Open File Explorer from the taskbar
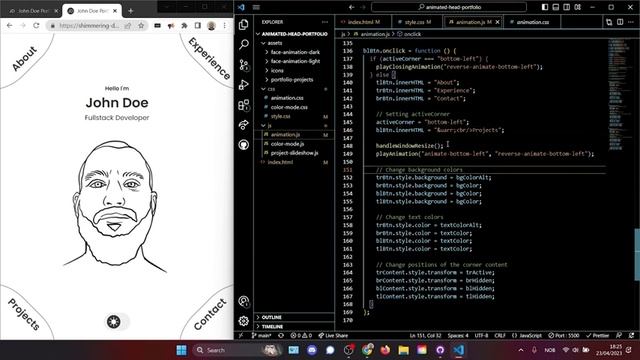This screenshot has height=360, width=640. point(403,350)
